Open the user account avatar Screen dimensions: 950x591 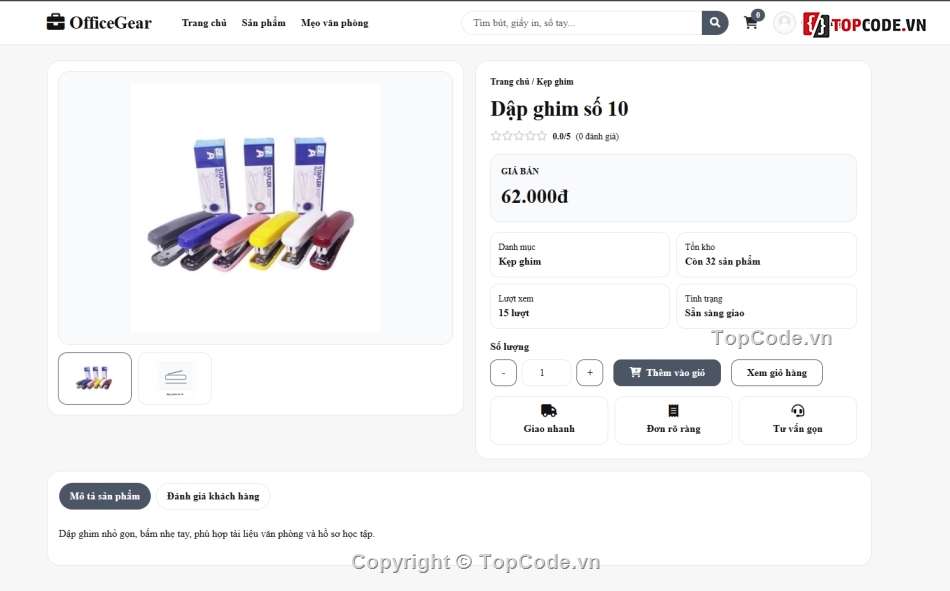click(x=784, y=23)
